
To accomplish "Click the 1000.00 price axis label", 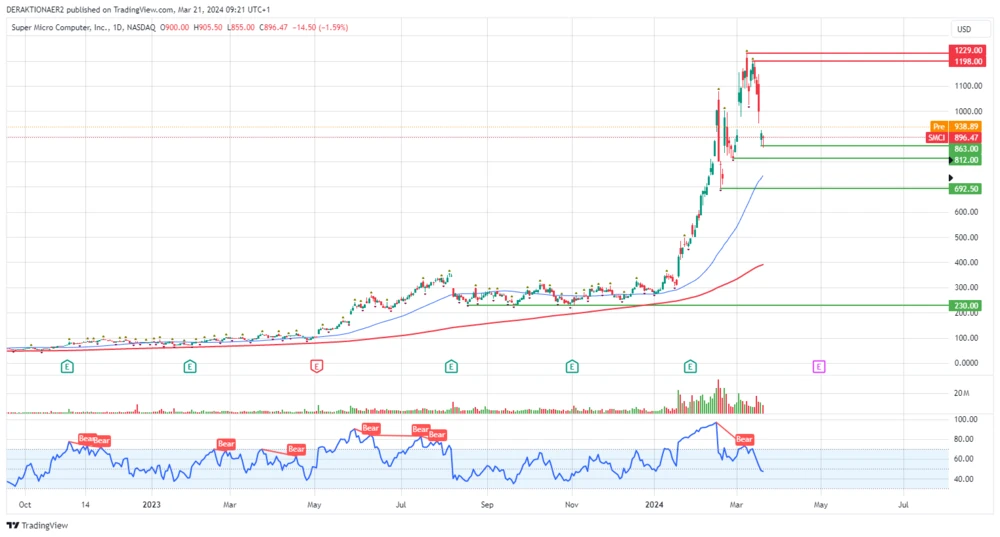I will tap(967, 112).
